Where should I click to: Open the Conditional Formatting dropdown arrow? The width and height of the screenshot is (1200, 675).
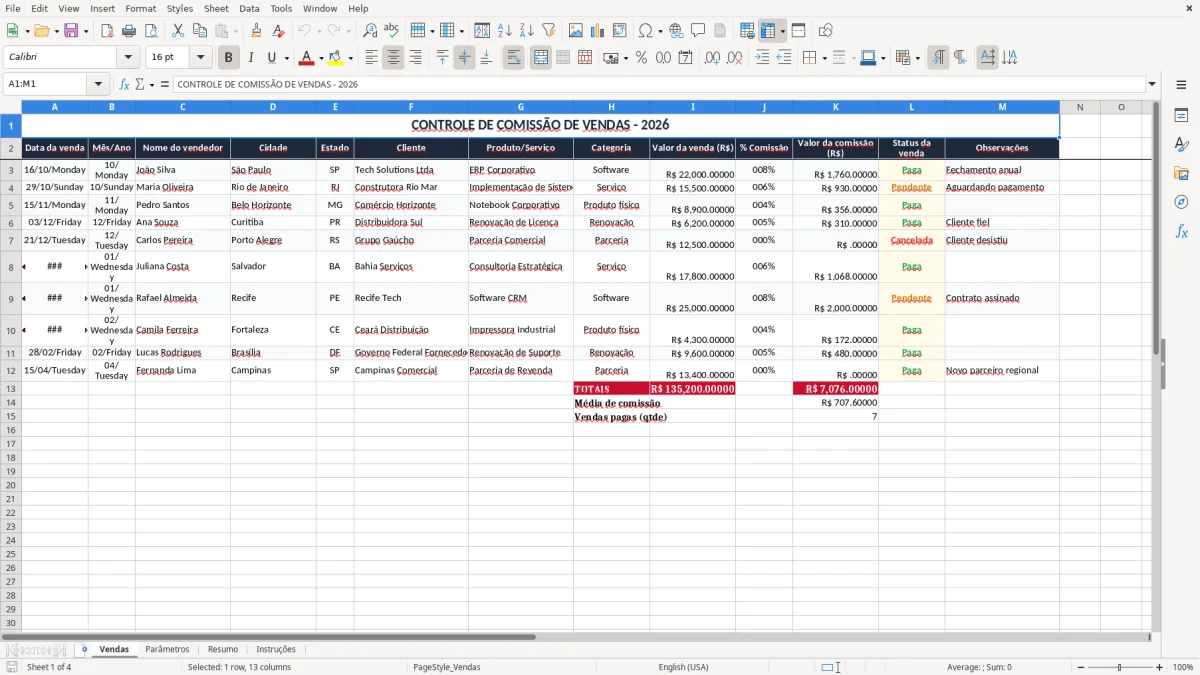[x=917, y=58]
